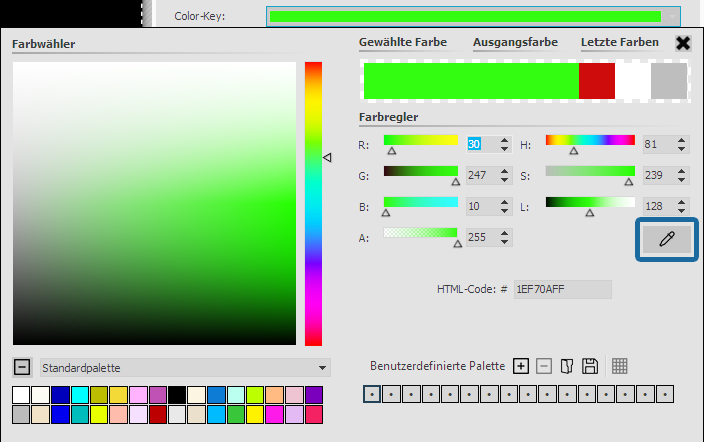Click the green Gewählte Farbe preview

pyautogui.click(x=471, y=81)
